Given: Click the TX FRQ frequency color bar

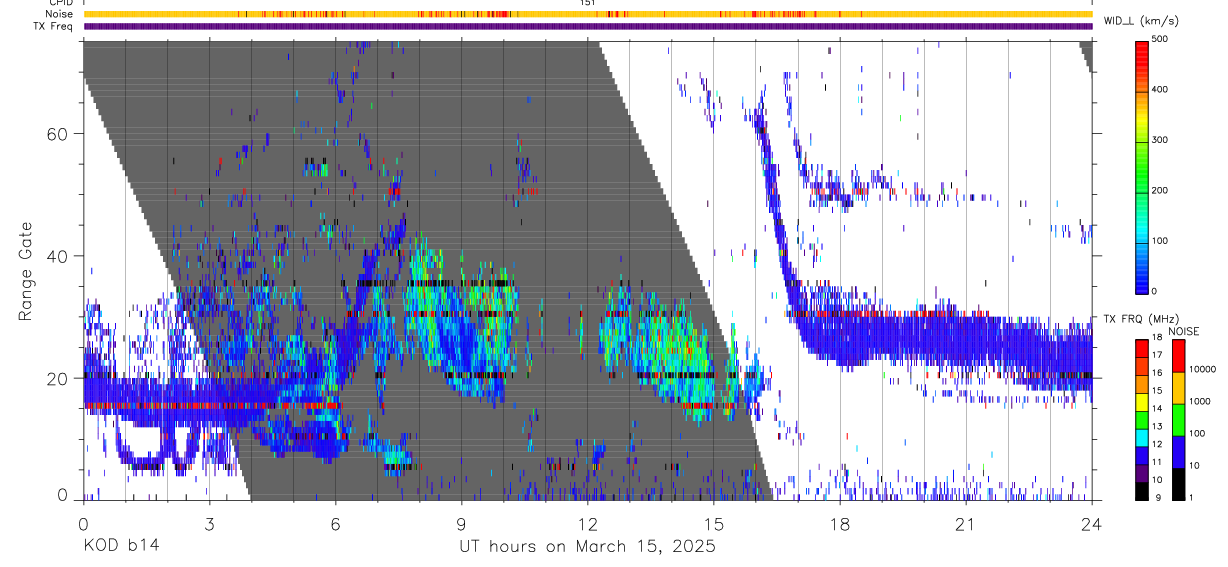Looking at the screenshot, I should [x=1142, y=419].
